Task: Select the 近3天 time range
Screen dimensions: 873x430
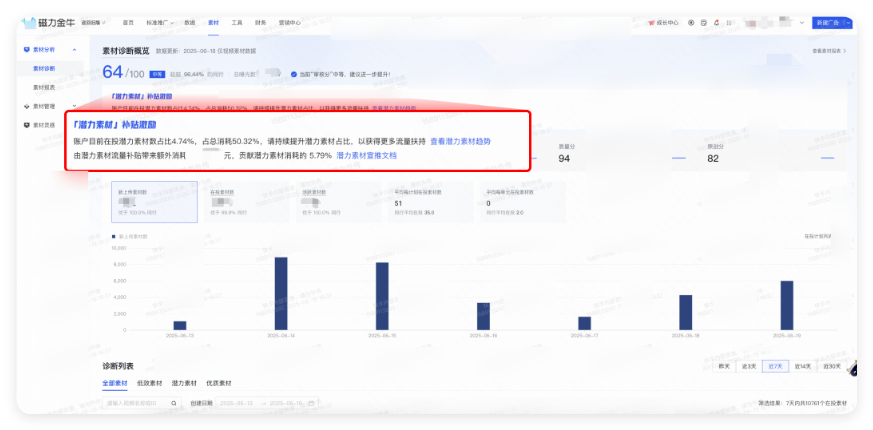Action: click(749, 367)
